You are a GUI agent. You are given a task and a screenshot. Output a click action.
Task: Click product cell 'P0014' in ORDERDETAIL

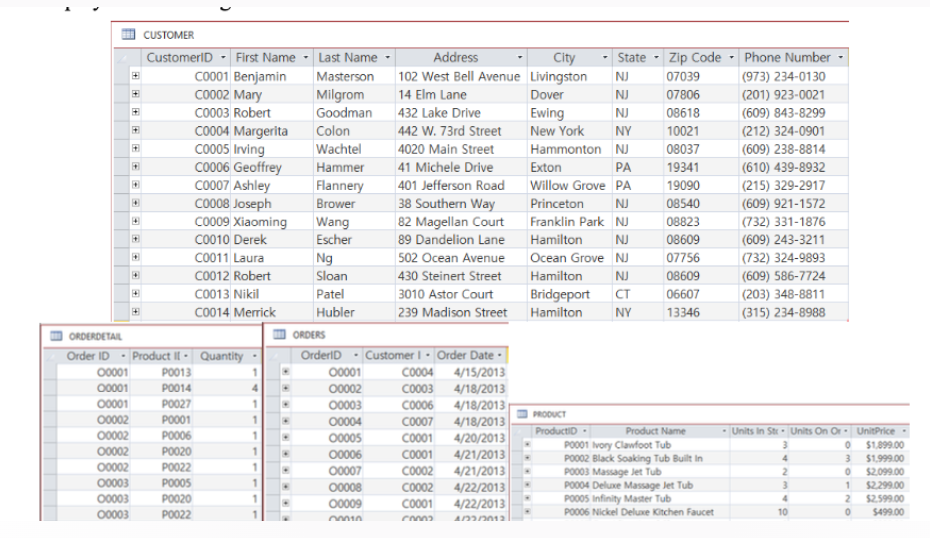click(x=161, y=388)
